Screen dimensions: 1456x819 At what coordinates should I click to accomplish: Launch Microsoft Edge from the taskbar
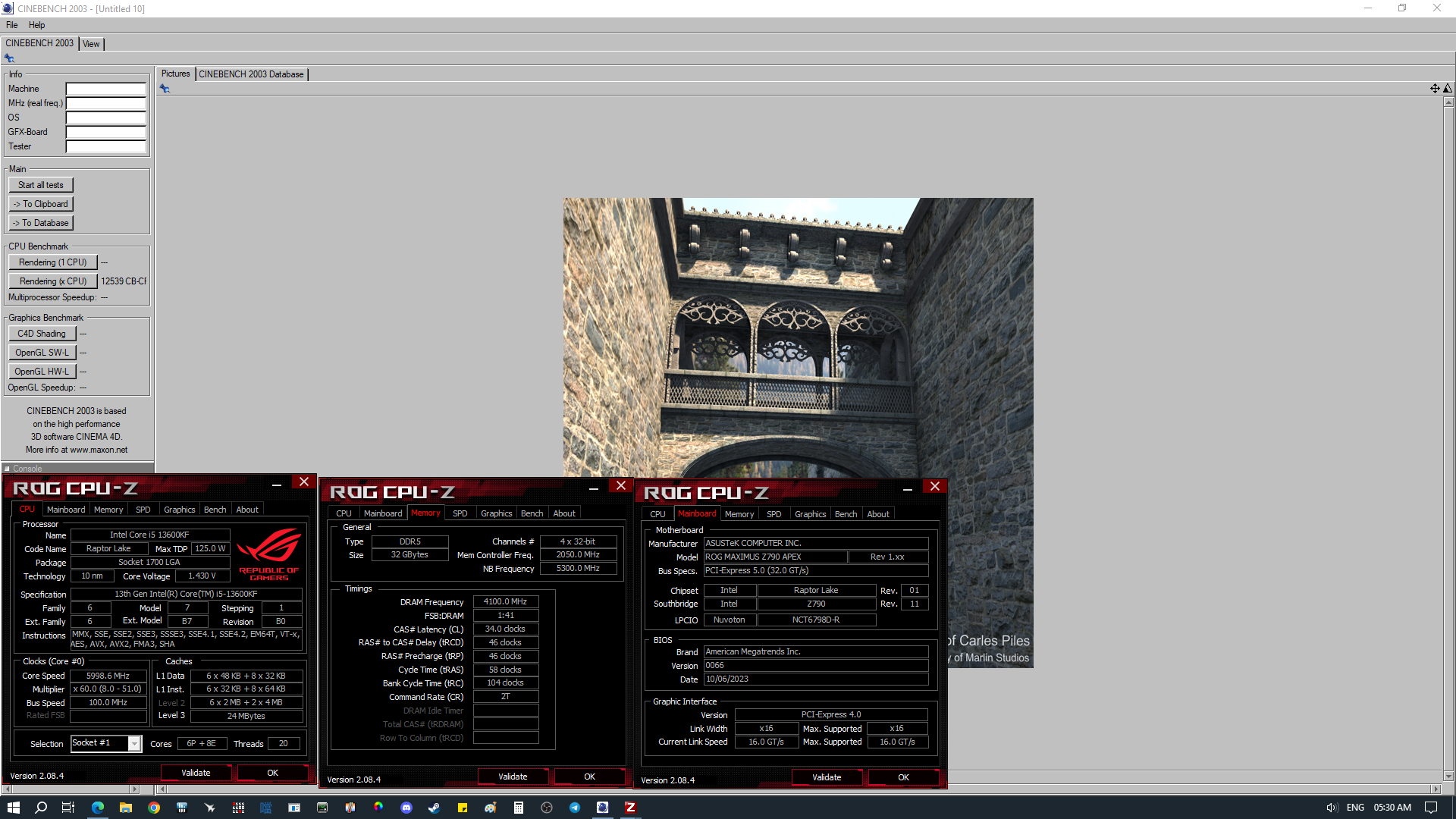[x=98, y=808]
